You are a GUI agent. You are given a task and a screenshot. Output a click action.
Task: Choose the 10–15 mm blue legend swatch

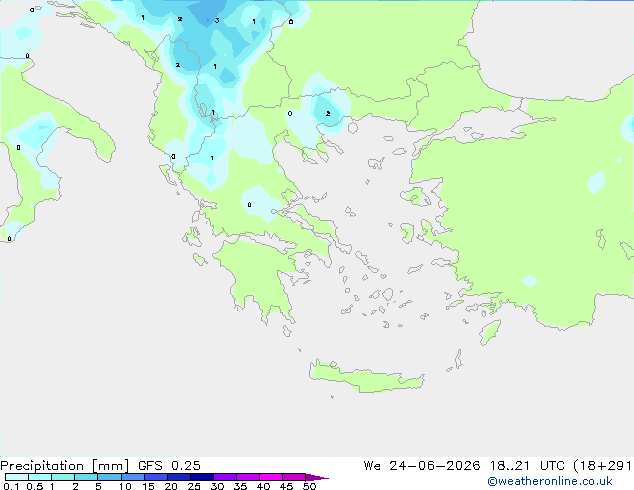tap(132, 477)
